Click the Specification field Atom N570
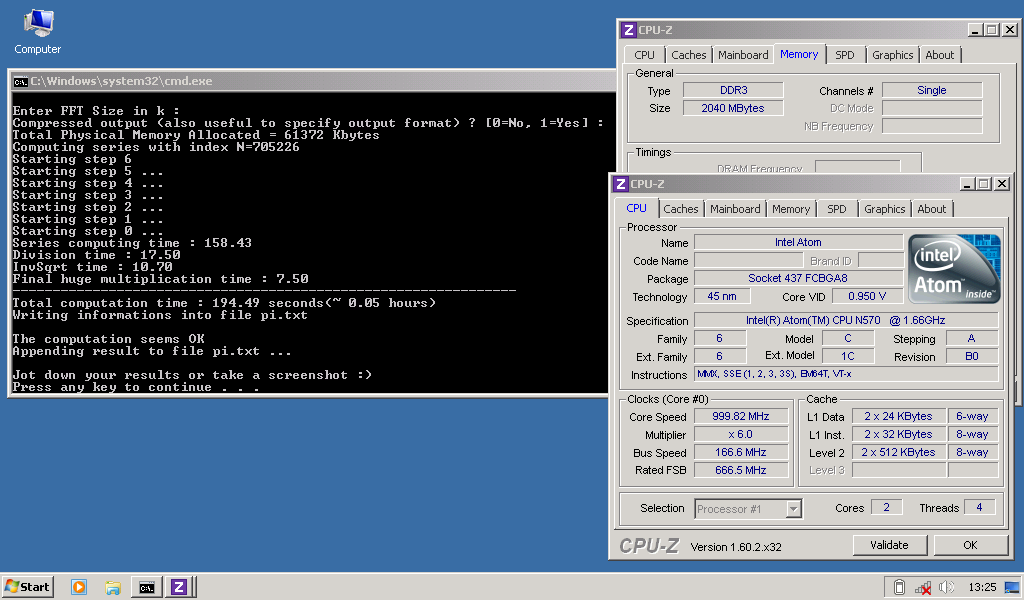Image resolution: width=1024 pixels, height=600 pixels. (x=846, y=321)
